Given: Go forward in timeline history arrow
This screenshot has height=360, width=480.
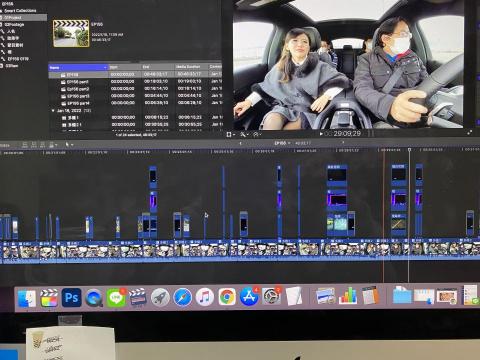Looking at the screenshot, I should (343, 143).
